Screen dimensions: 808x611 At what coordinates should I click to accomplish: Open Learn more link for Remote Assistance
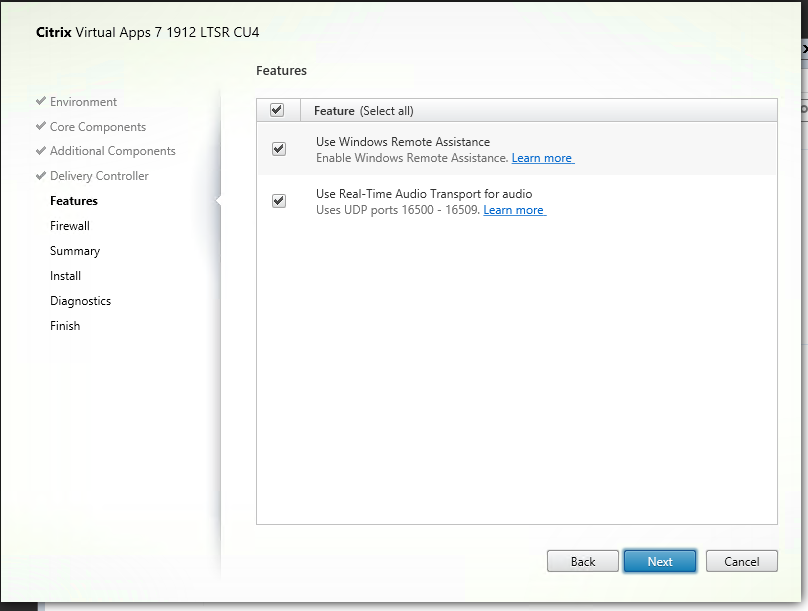tap(543, 158)
